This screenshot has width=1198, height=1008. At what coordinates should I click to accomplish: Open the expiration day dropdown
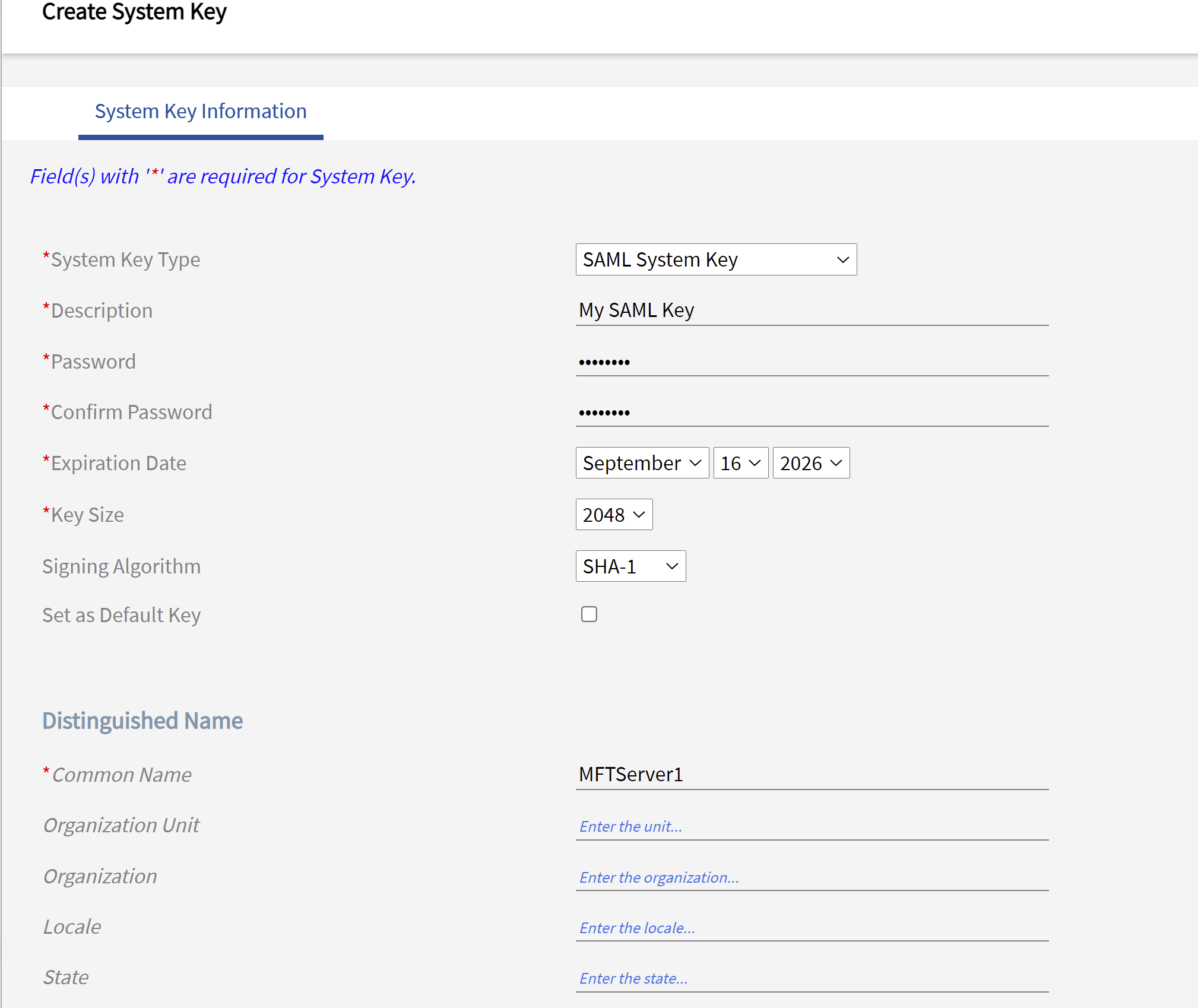coord(740,463)
